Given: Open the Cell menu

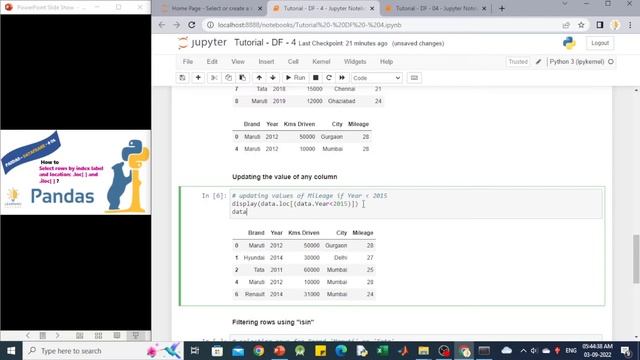Looking at the screenshot, I should click(293, 62).
